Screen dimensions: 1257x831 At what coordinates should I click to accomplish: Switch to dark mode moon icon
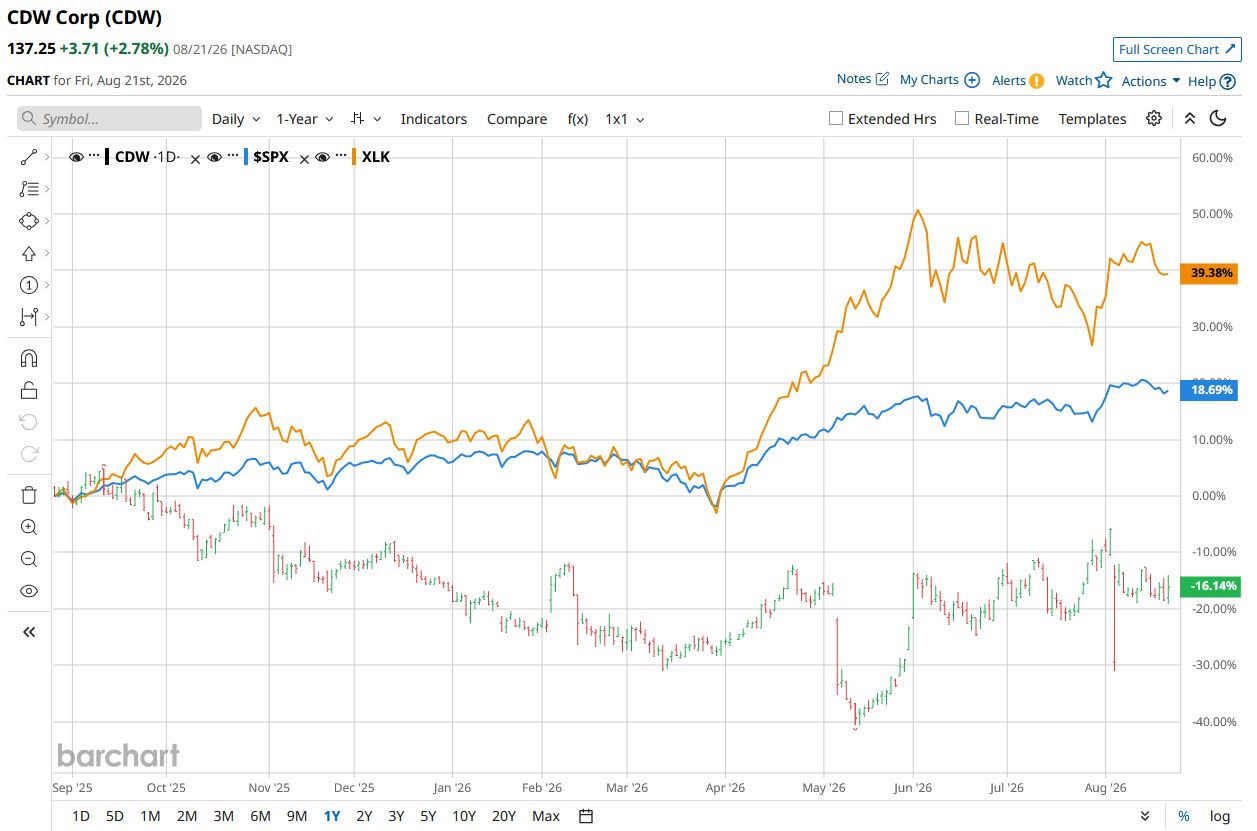click(x=1218, y=118)
